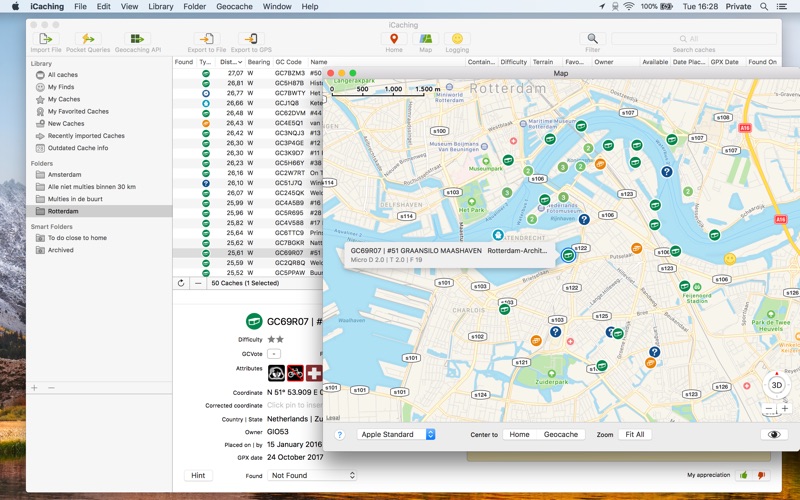Open the Geocache menu
The image size is (800, 500).
(x=234, y=7)
